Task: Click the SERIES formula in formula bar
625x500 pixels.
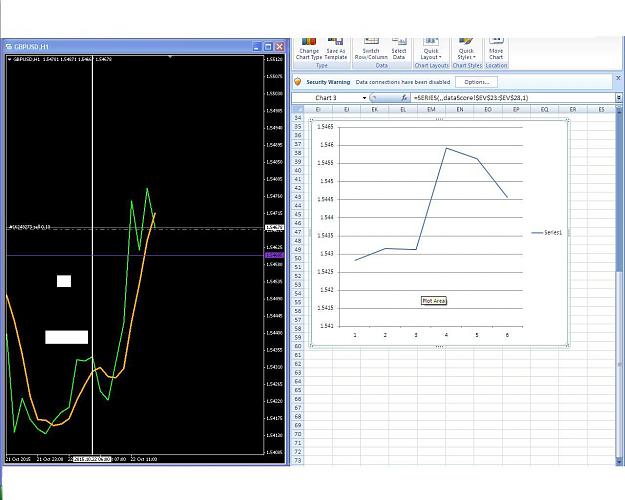Action: 471,98
